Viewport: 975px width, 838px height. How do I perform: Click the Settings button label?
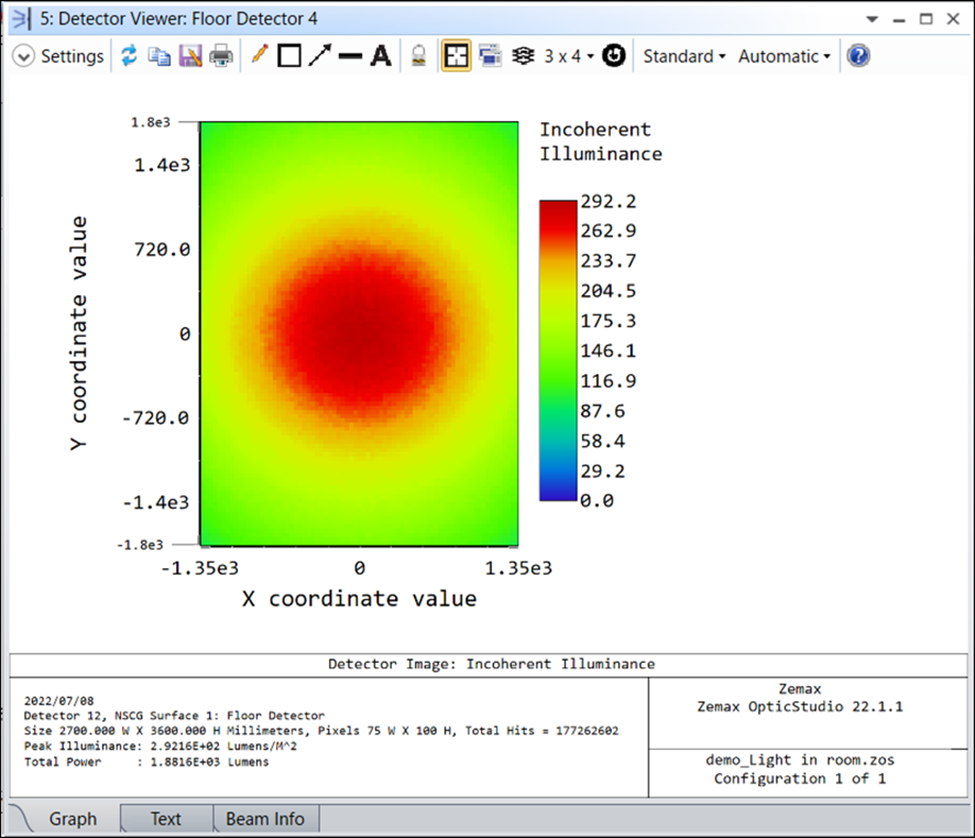point(72,56)
